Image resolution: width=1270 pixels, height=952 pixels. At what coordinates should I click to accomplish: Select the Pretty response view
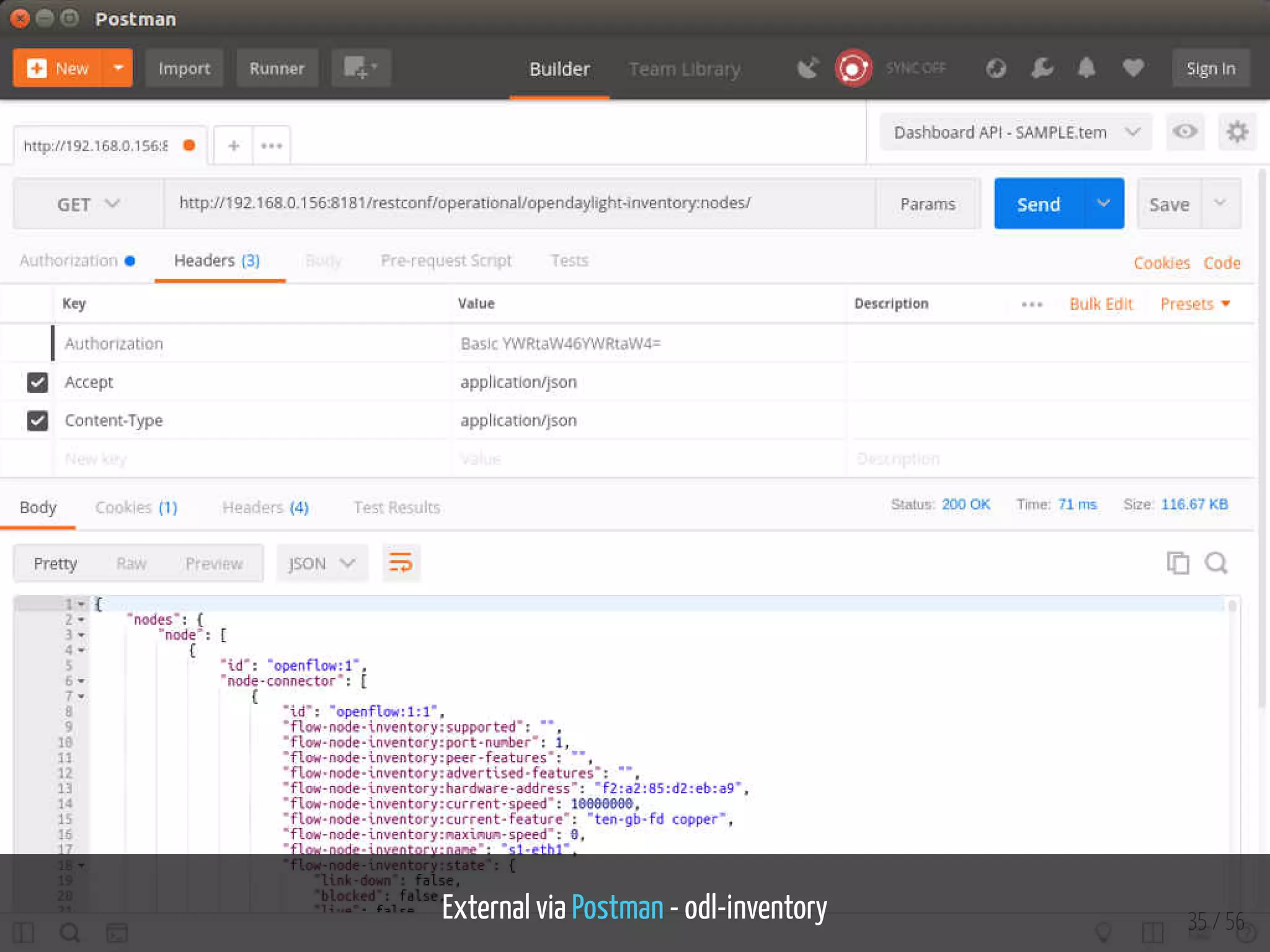click(55, 563)
